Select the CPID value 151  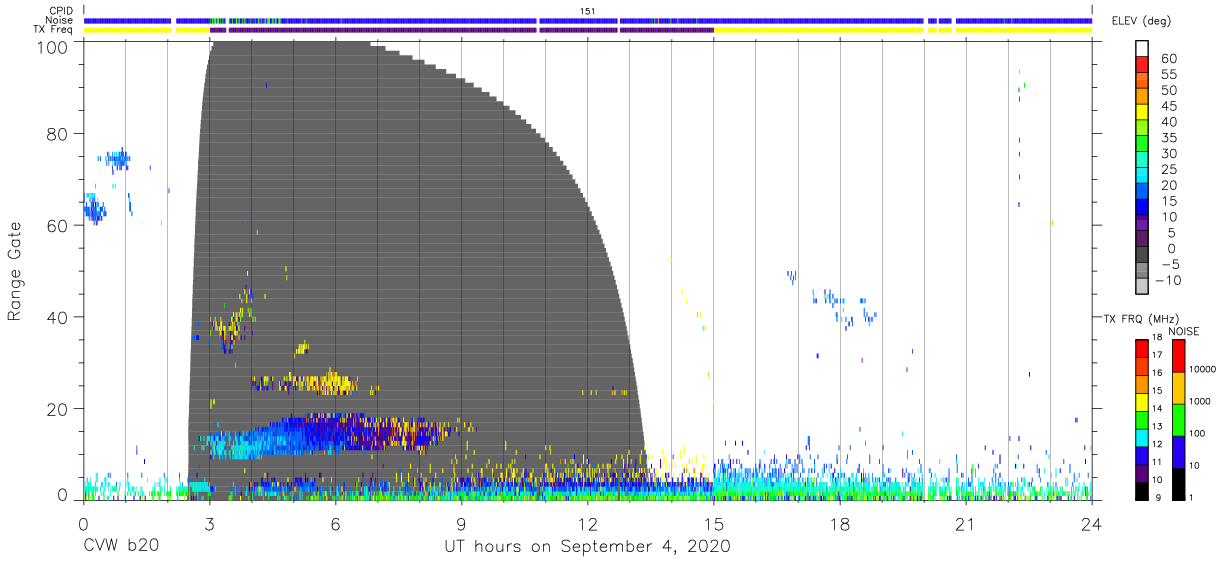coord(588,11)
